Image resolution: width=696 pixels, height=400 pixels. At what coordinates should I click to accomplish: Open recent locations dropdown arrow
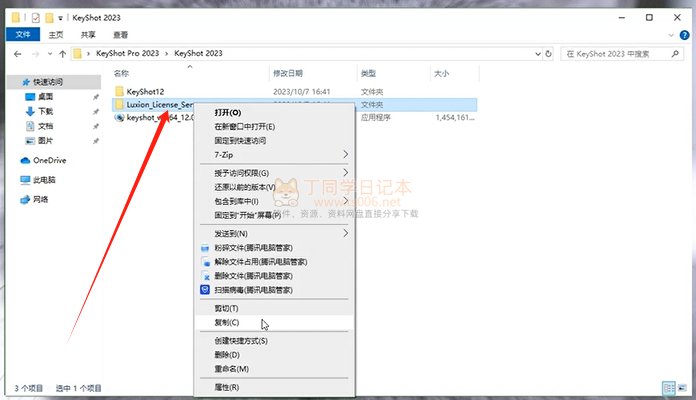click(50, 54)
